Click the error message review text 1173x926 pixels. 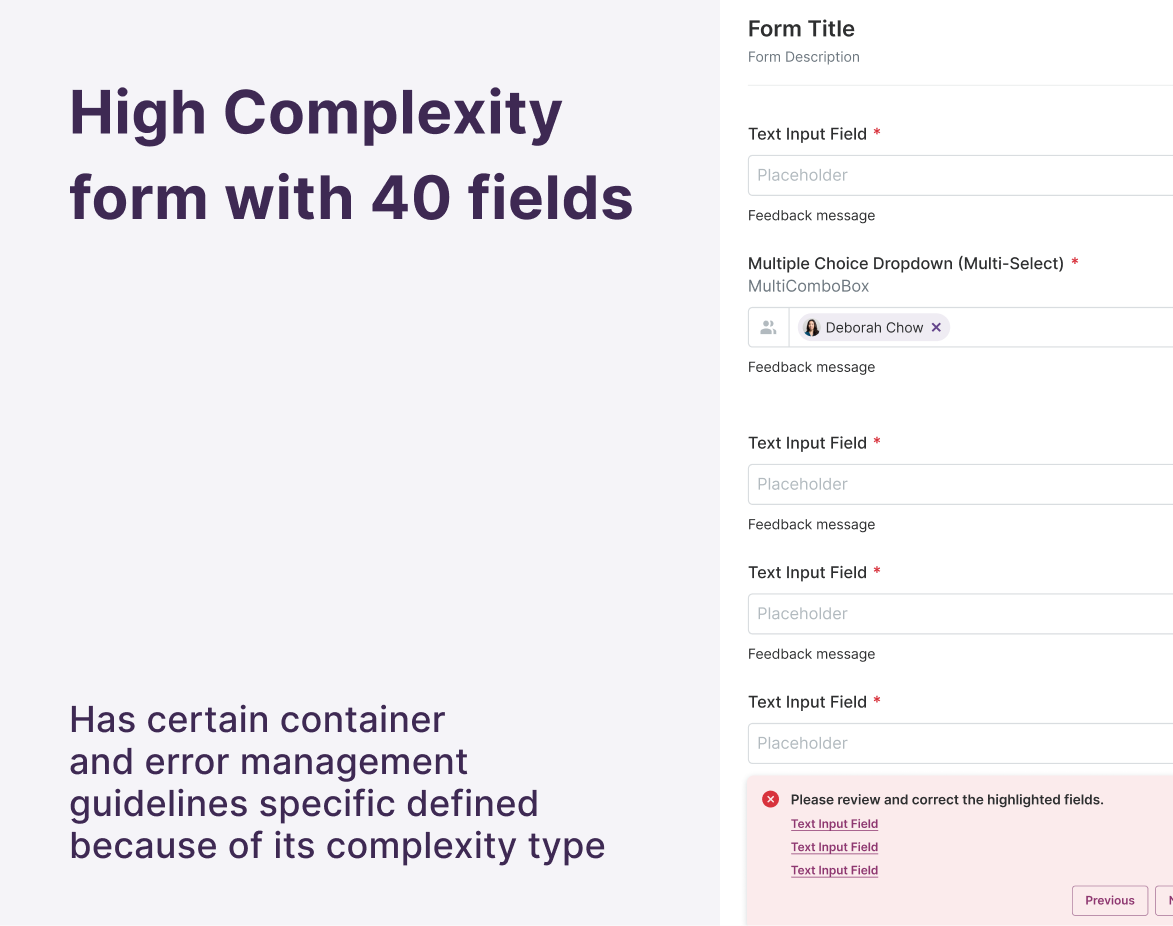[x=947, y=800]
